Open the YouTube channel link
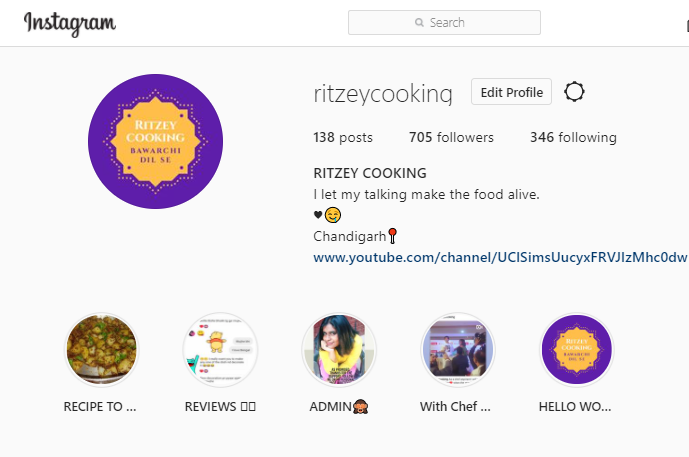Viewport: 689px width, 457px height. coord(500,258)
